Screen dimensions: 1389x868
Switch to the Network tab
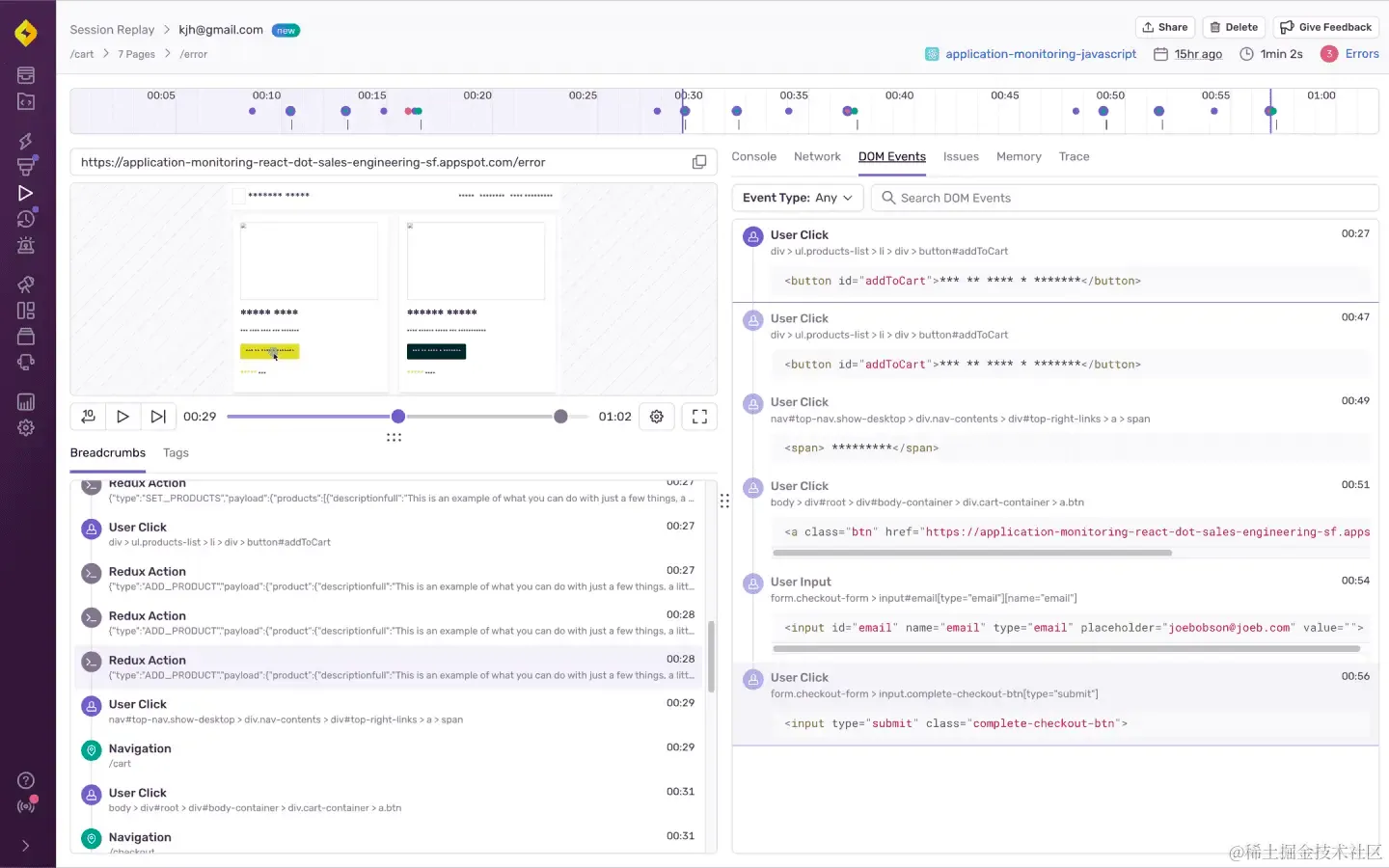tap(817, 156)
